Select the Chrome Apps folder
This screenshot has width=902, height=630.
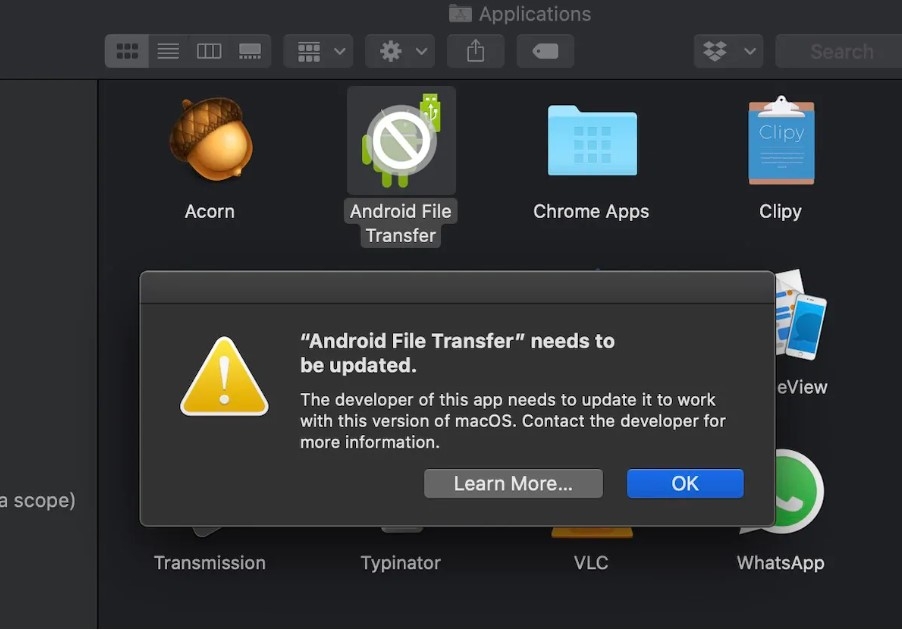click(x=592, y=140)
